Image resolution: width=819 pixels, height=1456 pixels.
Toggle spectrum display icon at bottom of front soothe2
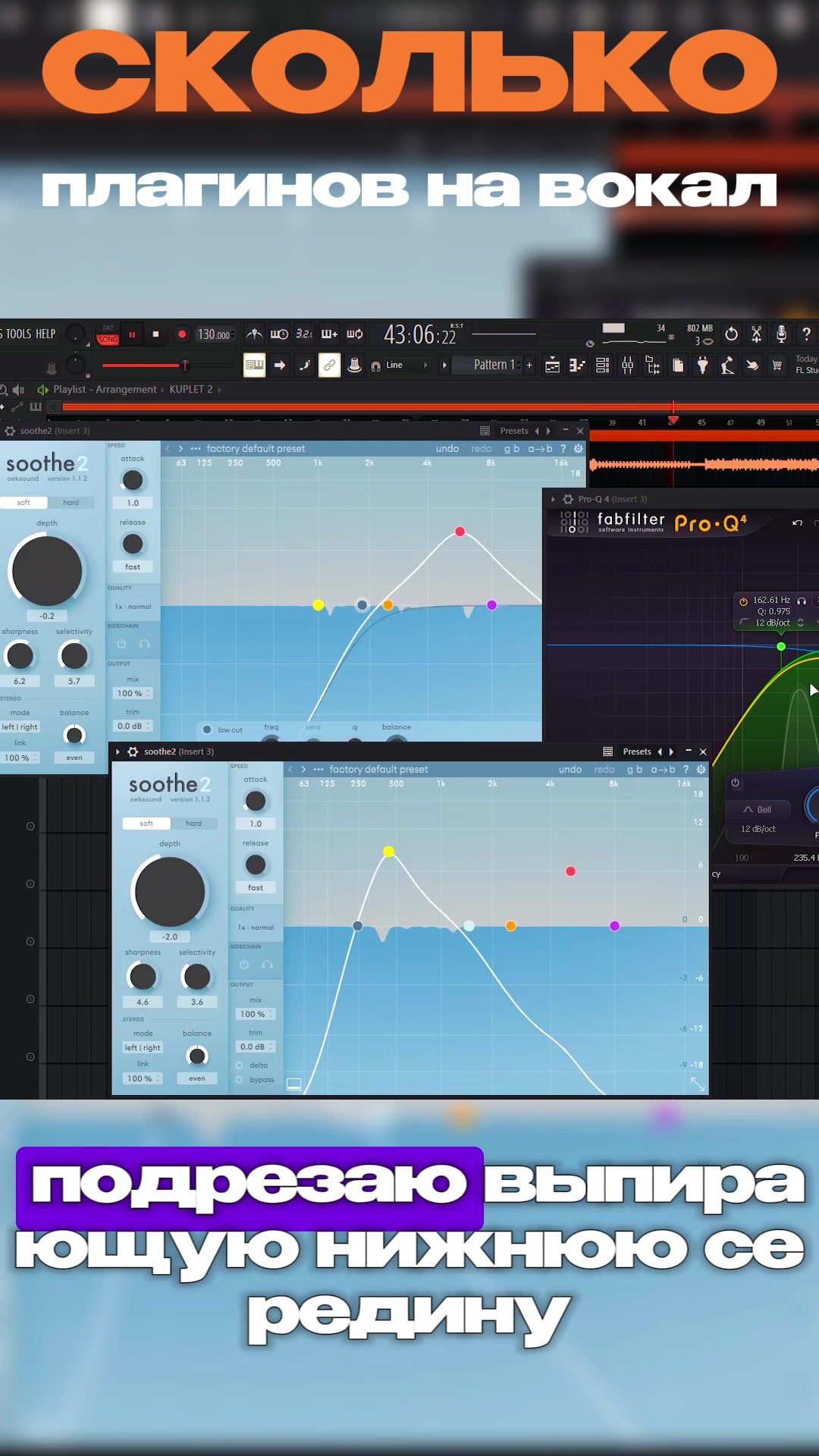[x=294, y=1084]
